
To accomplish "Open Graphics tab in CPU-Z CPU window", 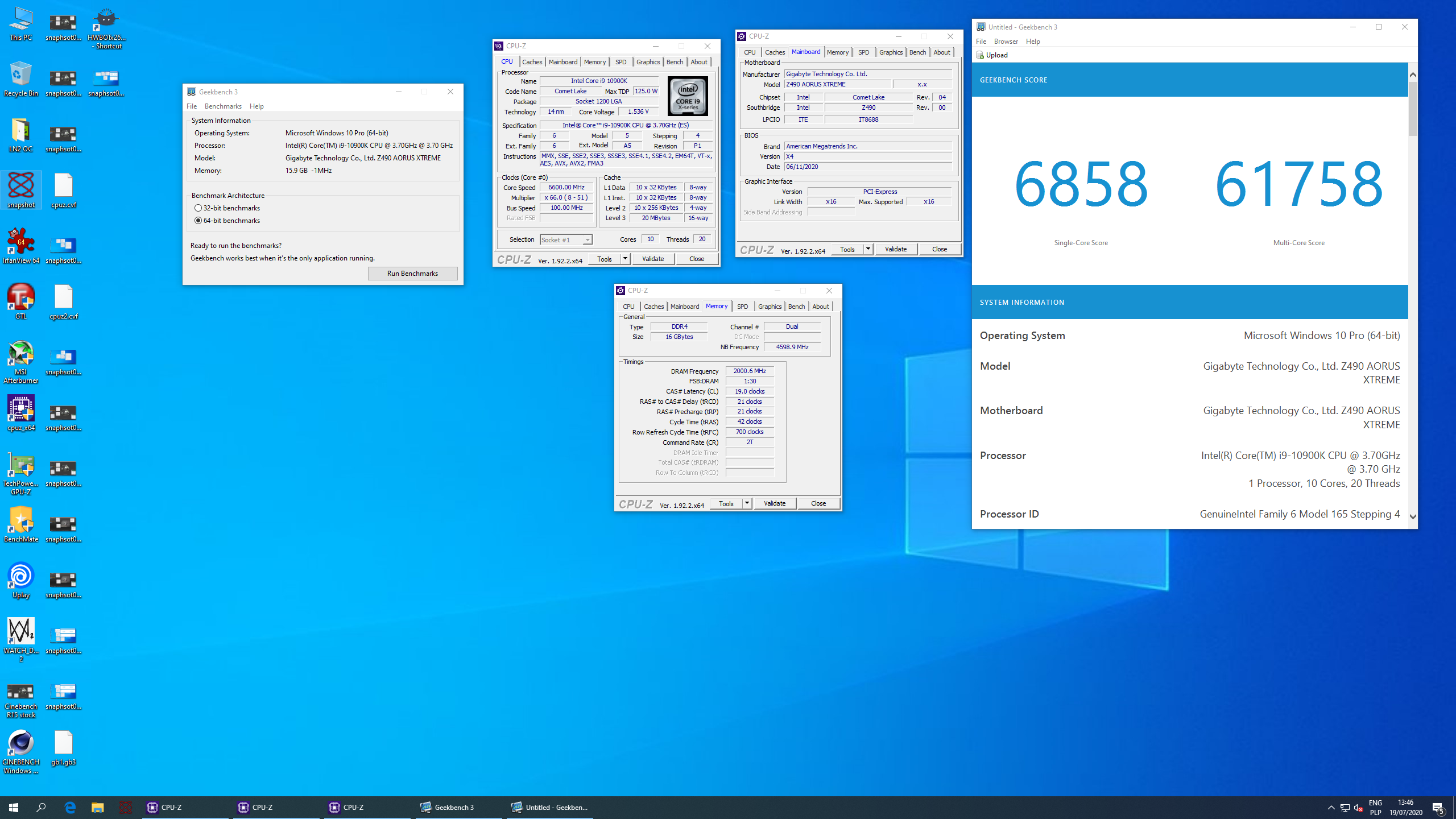I will tap(648, 62).
